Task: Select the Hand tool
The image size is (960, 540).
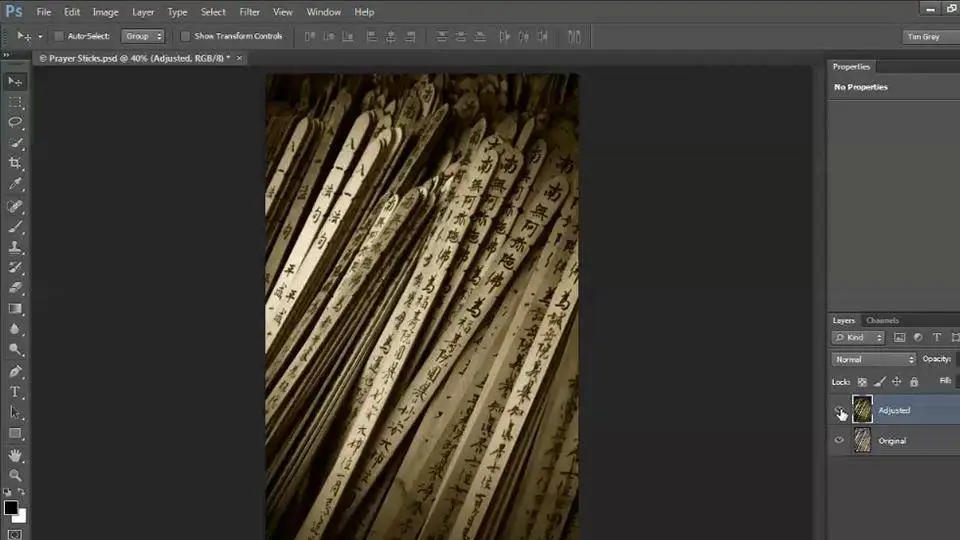Action: [x=15, y=456]
